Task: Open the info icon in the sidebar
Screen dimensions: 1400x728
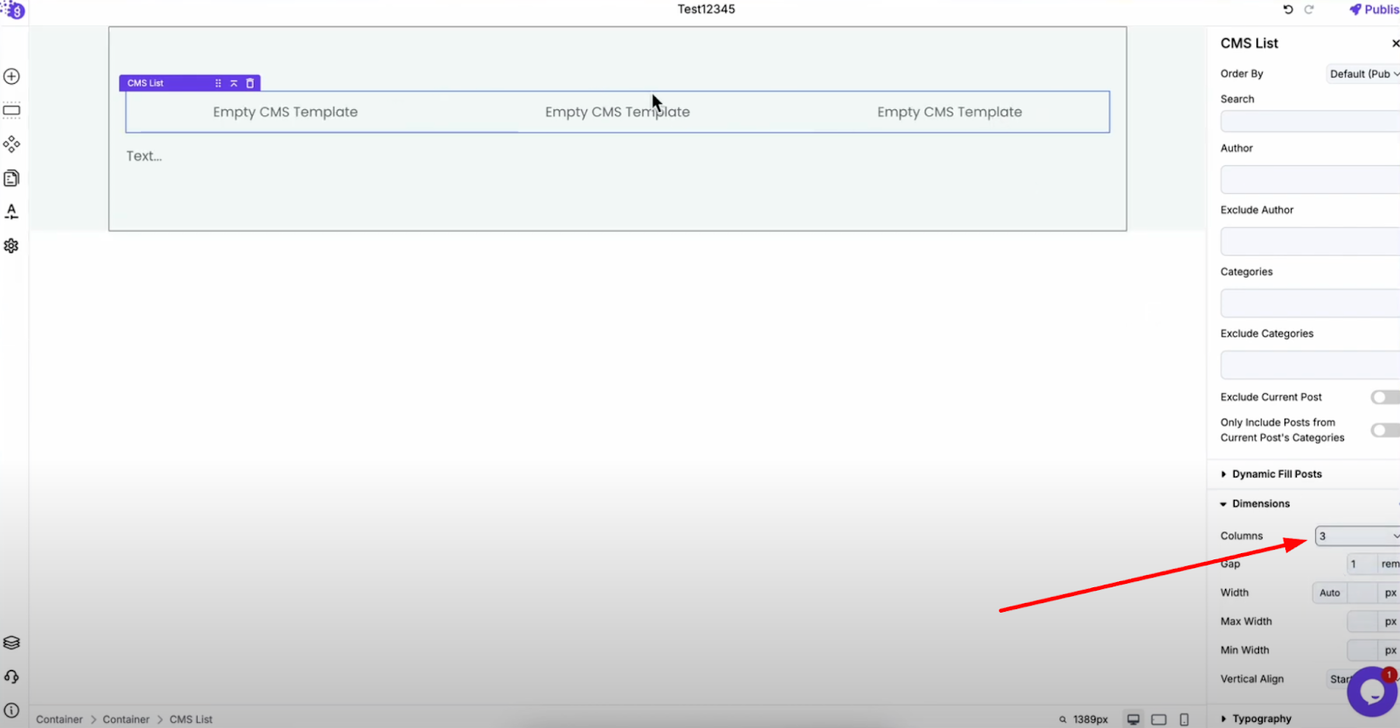Action: click(x=12, y=711)
